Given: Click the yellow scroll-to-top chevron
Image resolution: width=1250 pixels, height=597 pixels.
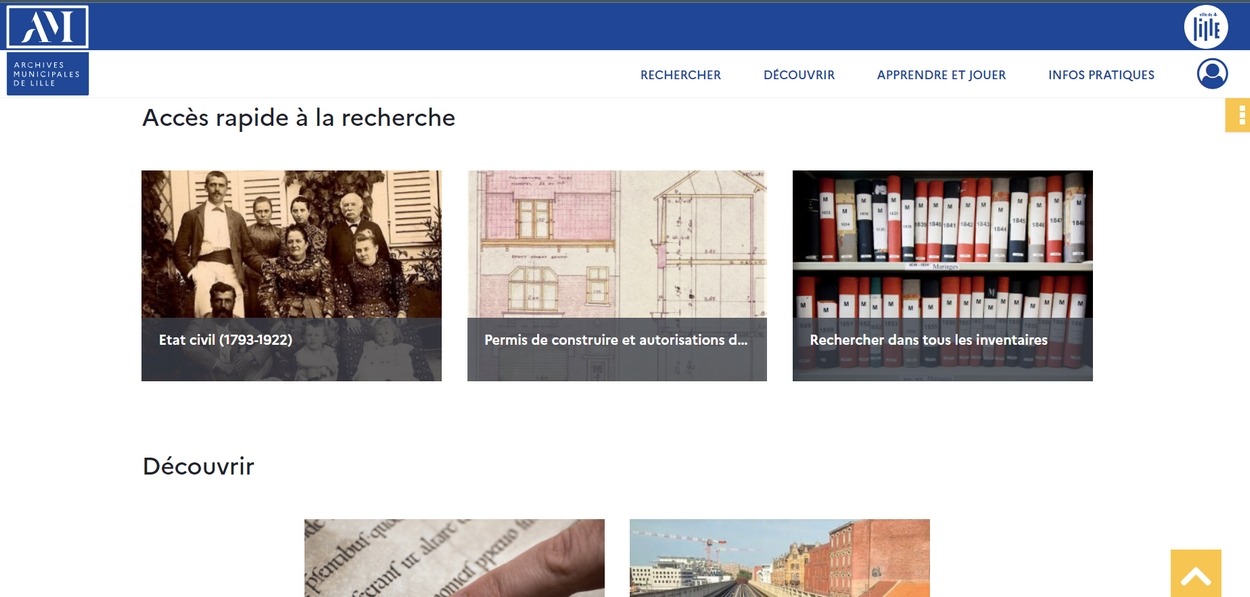Looking at the screenshot, I should click(x=1195, y=573).
